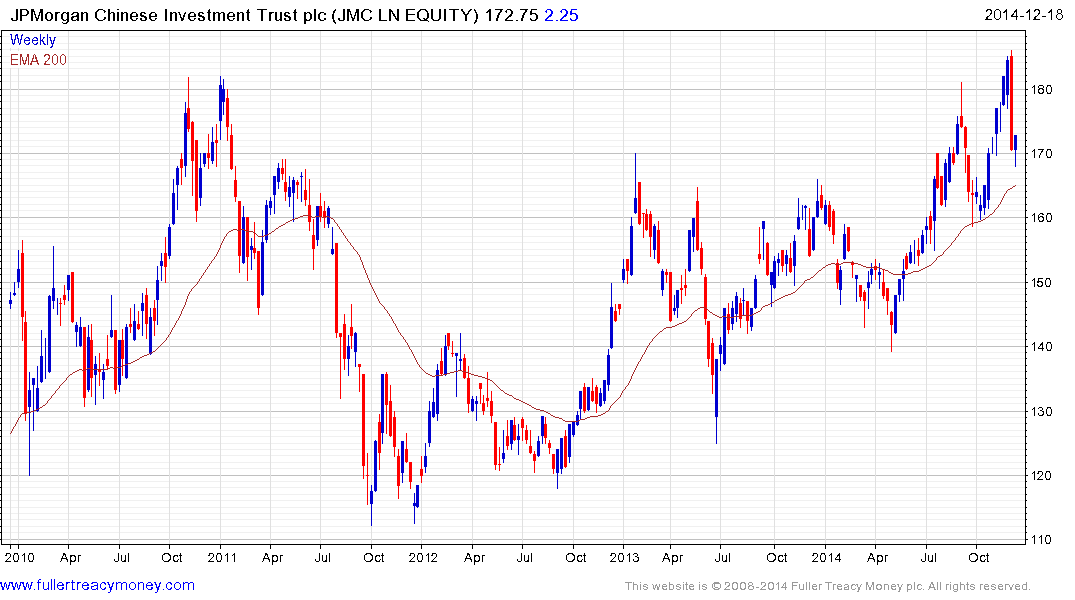The width and height of the screenshot is (1075, 600).
Task: Click the '2011' year label on time axis
Action: coord(221,557)
